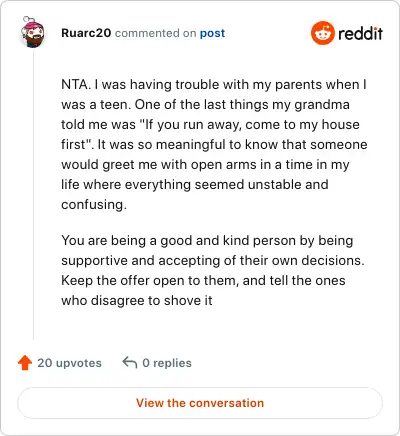The image size is (400, 436).
Task: Click the "NTA." word starting the comment
Action: coord(76,84)
